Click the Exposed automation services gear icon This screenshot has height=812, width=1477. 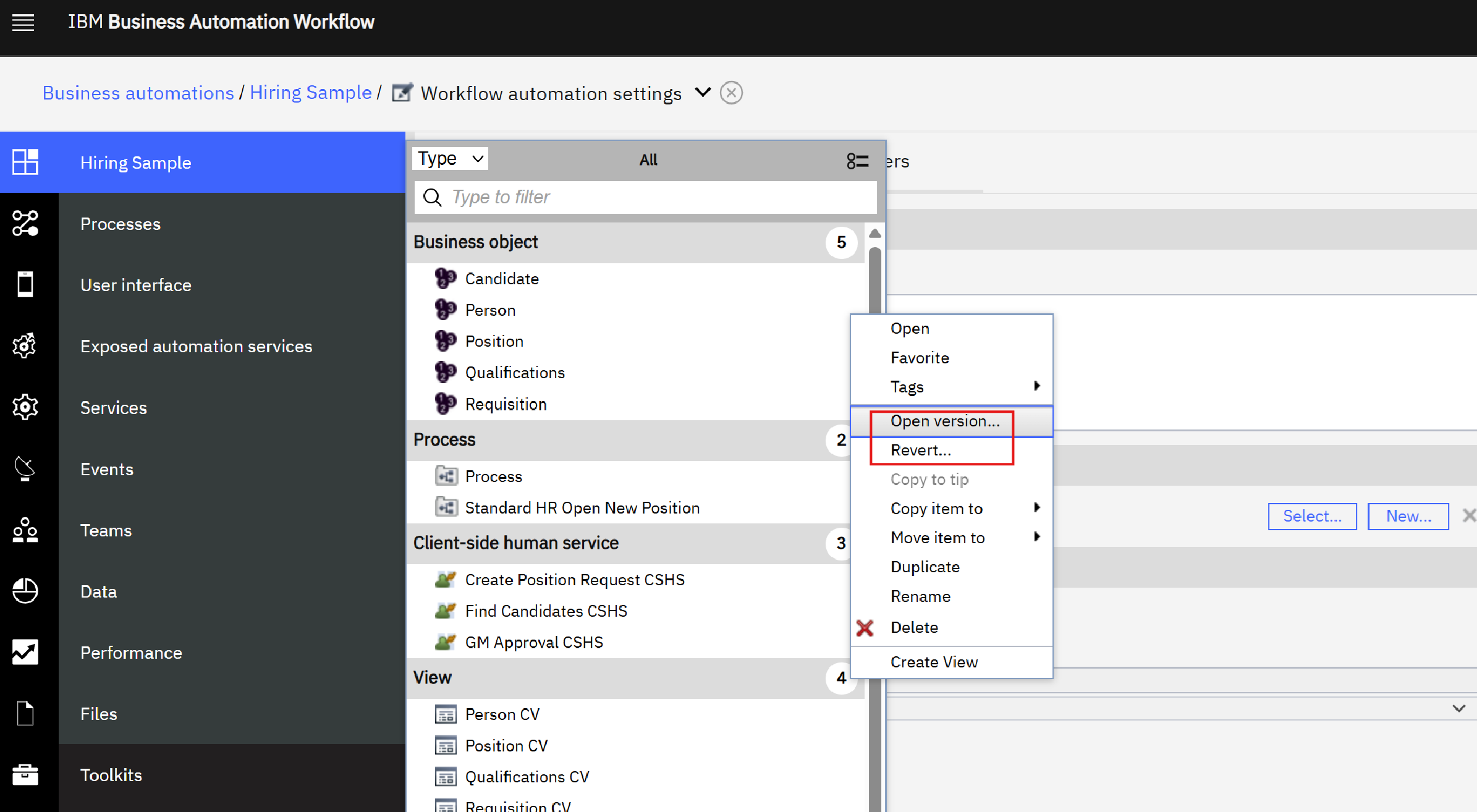click(x=25, y=345)
